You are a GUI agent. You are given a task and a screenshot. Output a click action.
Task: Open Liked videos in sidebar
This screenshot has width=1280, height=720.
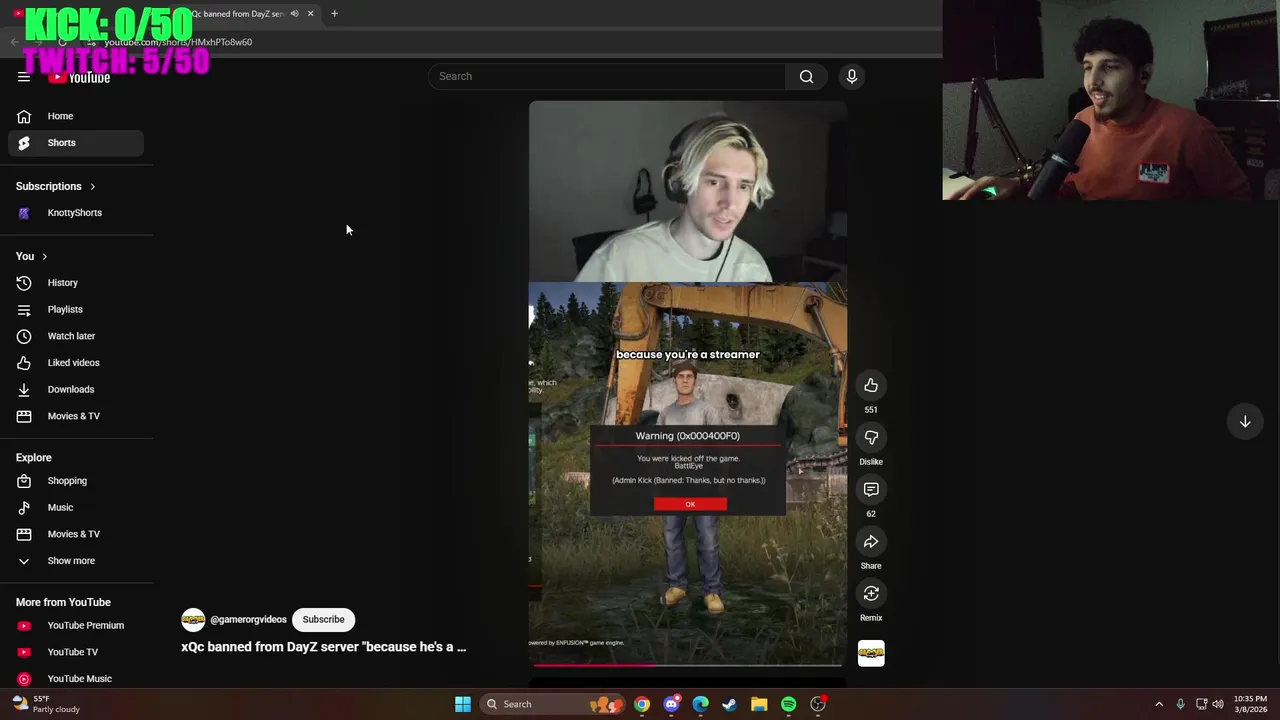(x=76, y=363)
